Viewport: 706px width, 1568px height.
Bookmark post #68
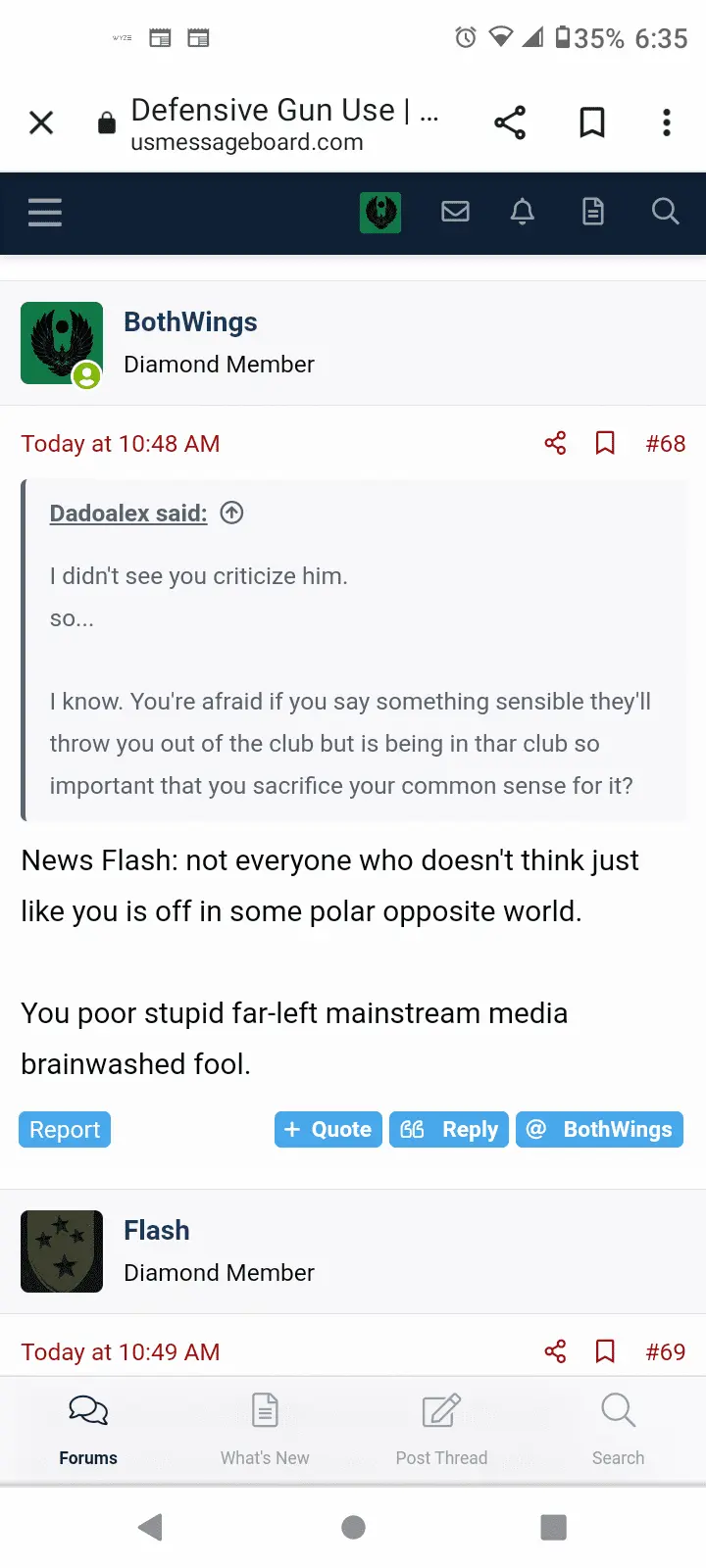click(606, 443)
